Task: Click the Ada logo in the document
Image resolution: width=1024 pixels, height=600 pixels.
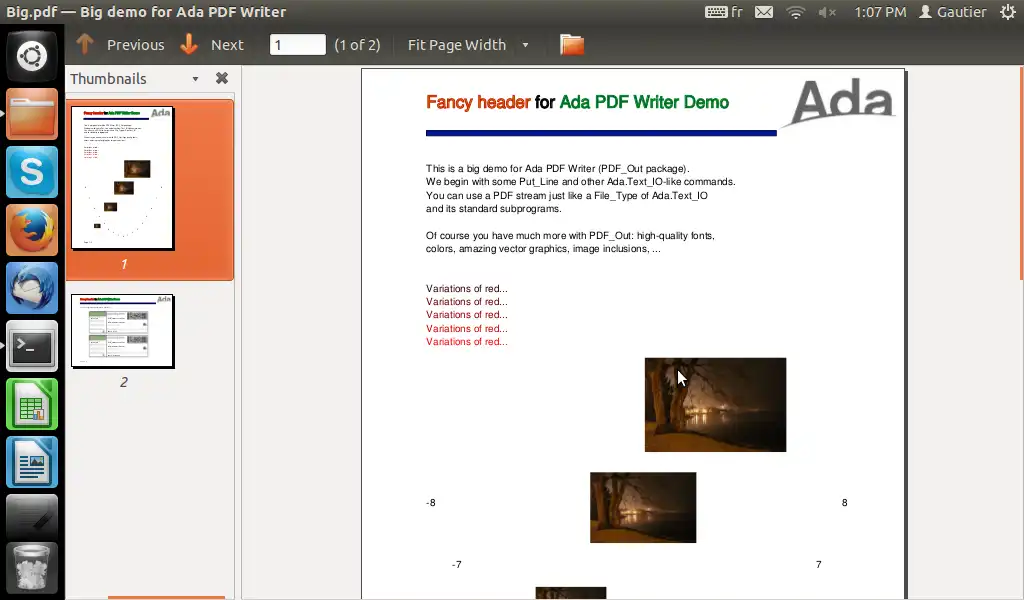Action: pyautogui.click(x=841, y=103)
